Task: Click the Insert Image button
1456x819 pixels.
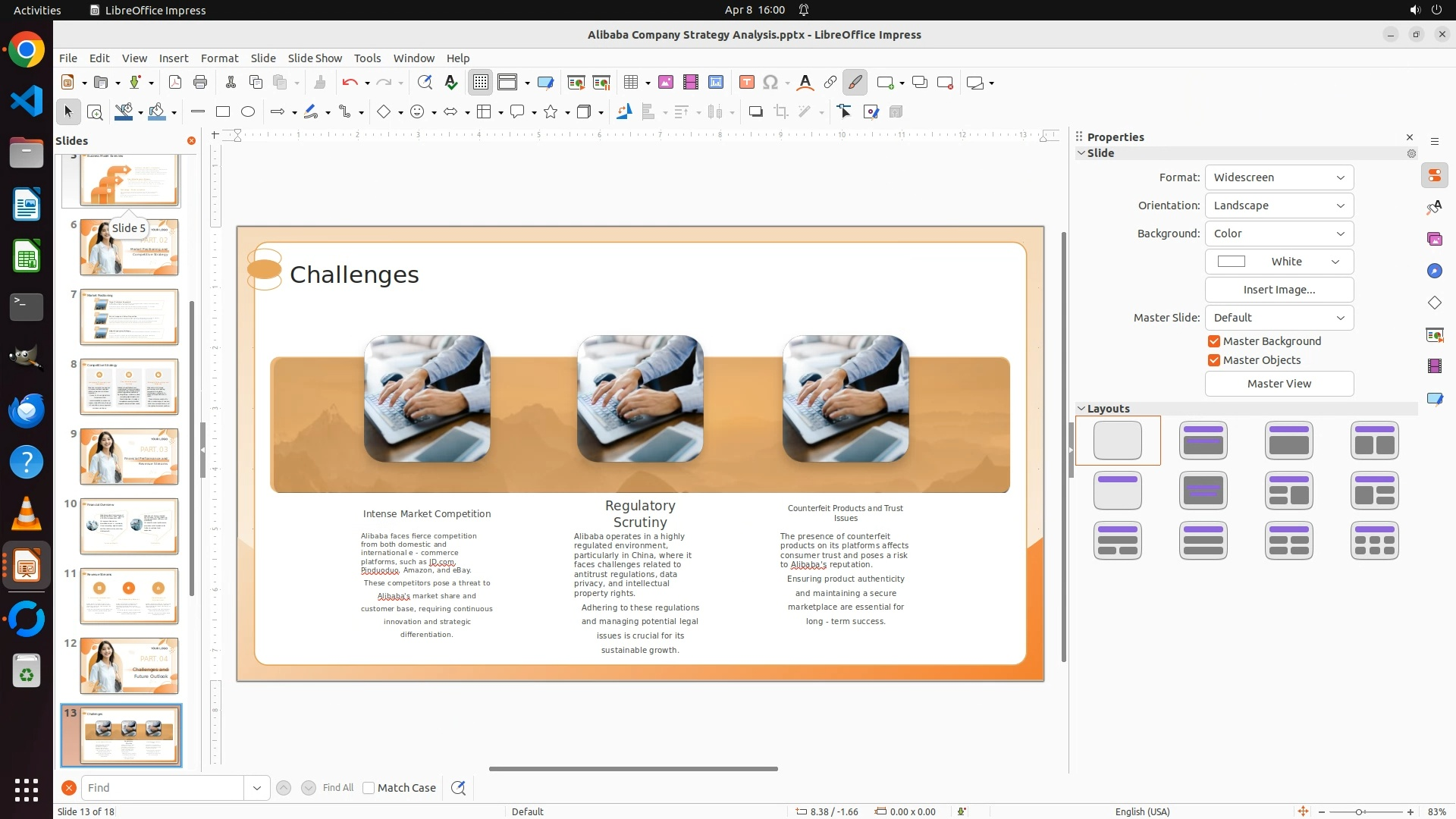Action: (x=1279, y=290)
